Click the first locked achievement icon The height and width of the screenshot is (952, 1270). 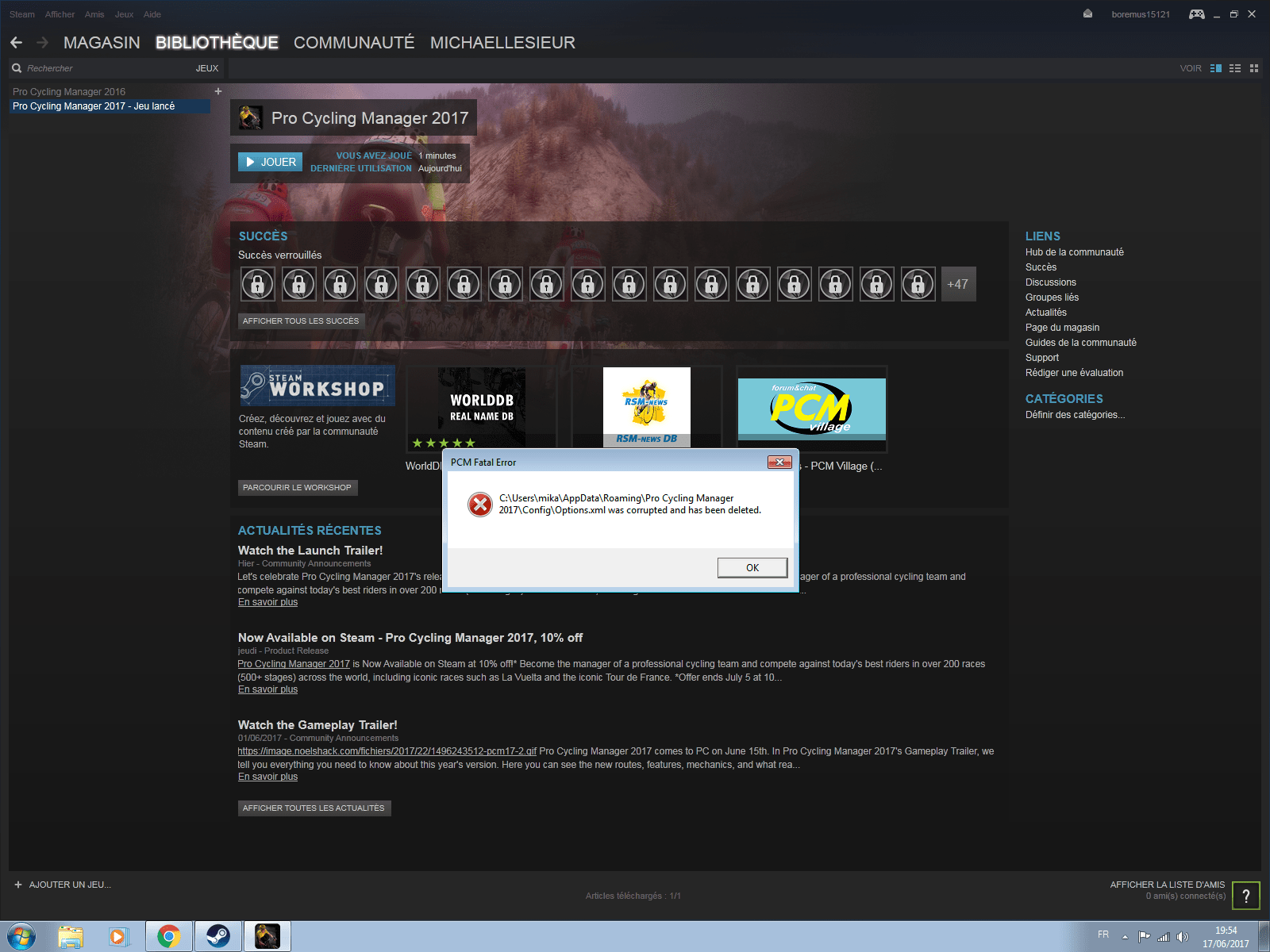(x=258, y=284)
